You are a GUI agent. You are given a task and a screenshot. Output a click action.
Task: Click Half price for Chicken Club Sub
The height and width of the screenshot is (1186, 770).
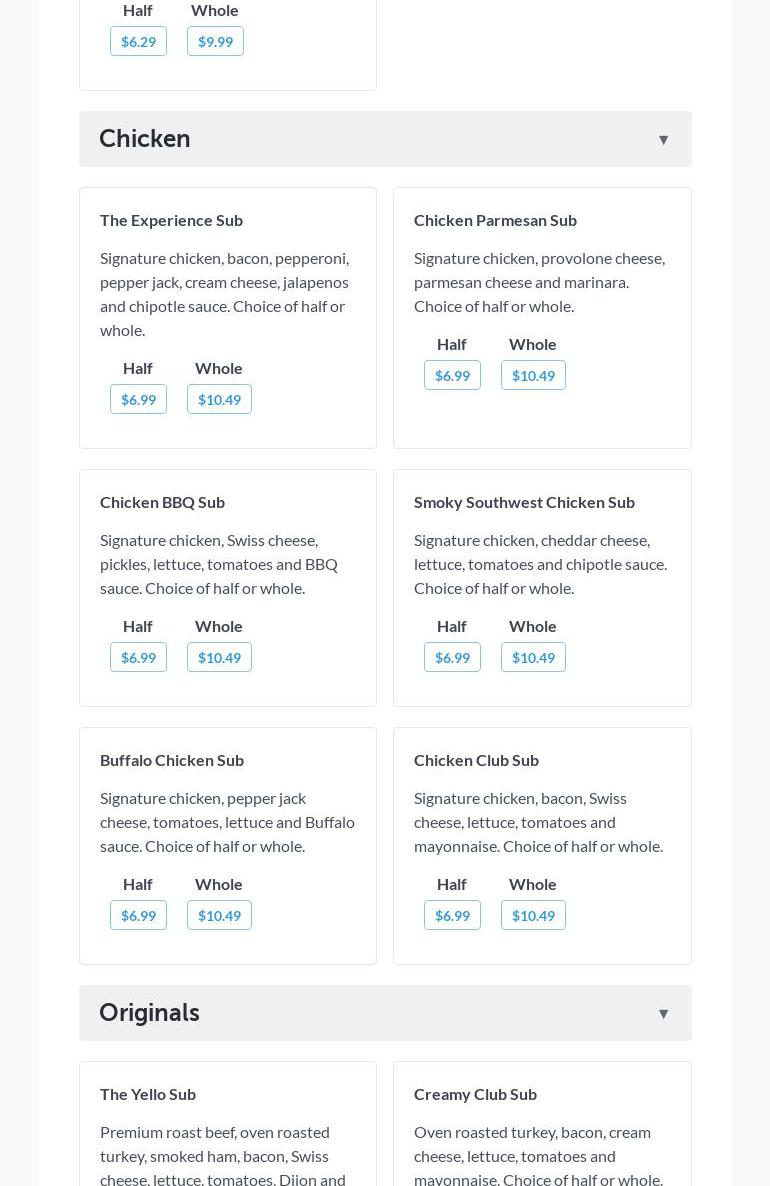(x=452, y=915)
